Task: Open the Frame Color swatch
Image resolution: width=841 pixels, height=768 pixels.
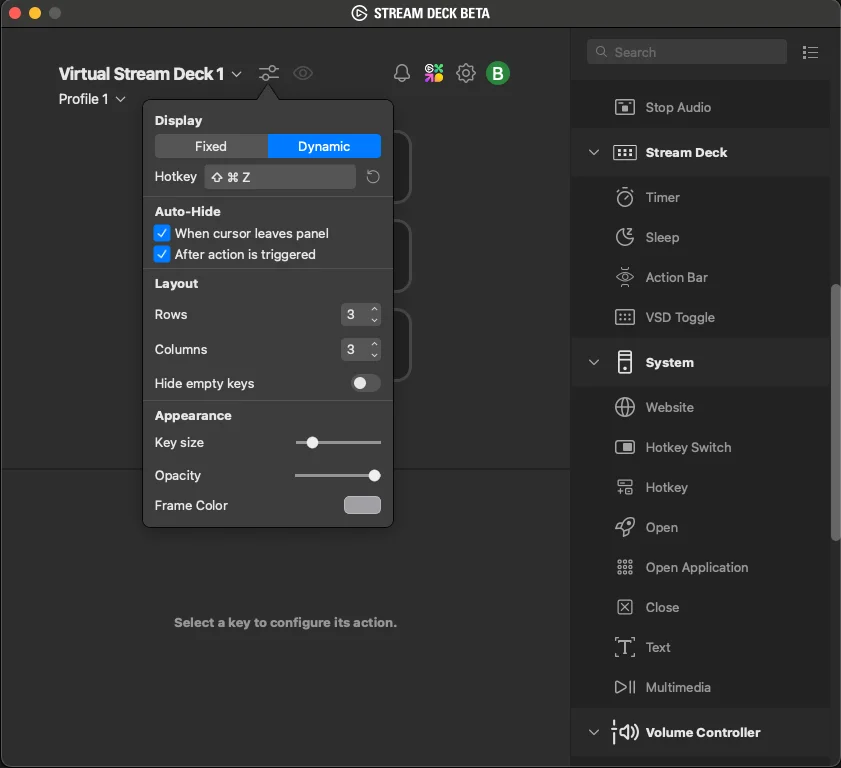Action: pyautogui.click(x=362, y=505)
